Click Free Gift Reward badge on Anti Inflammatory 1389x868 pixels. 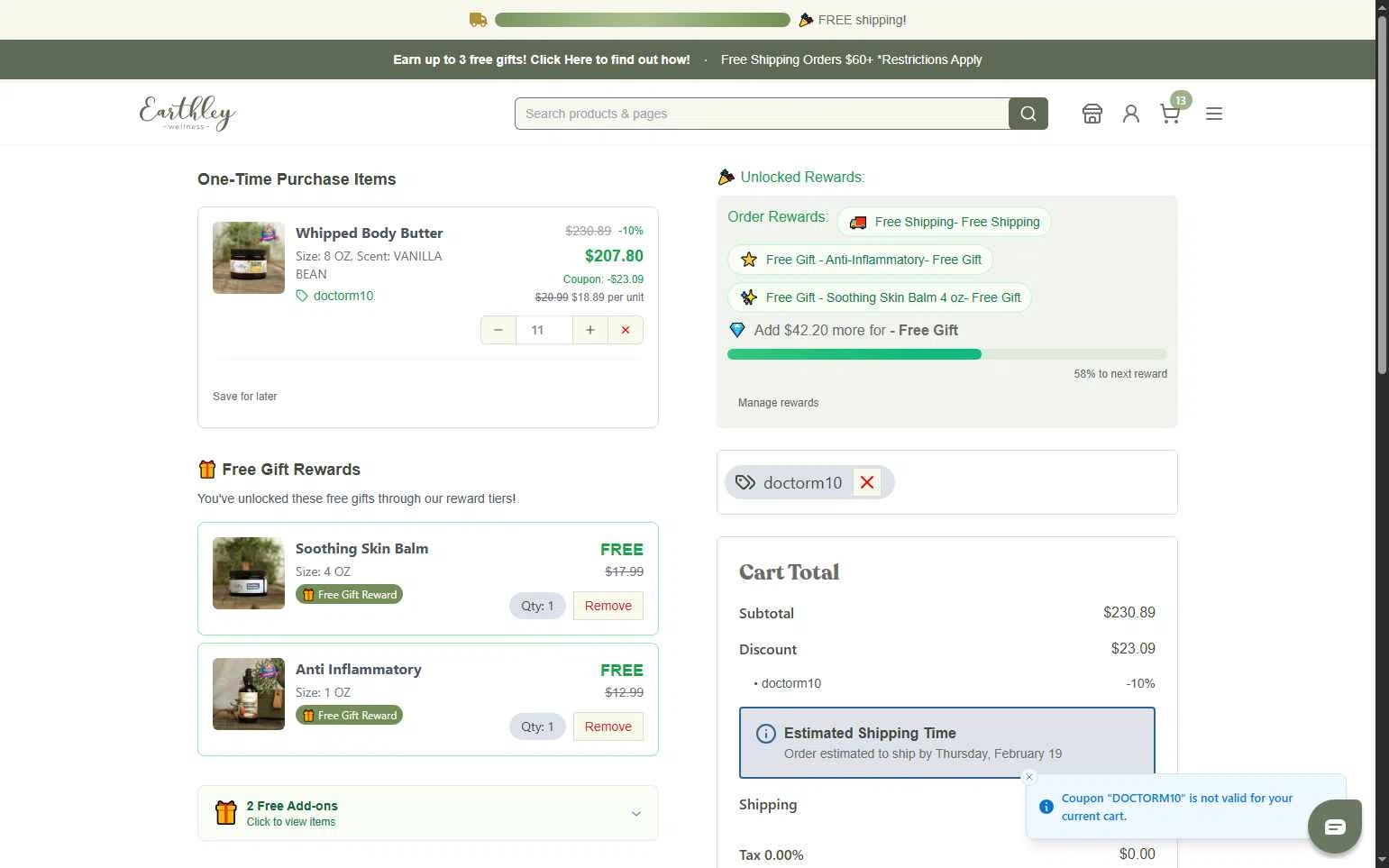pos(350,716)
